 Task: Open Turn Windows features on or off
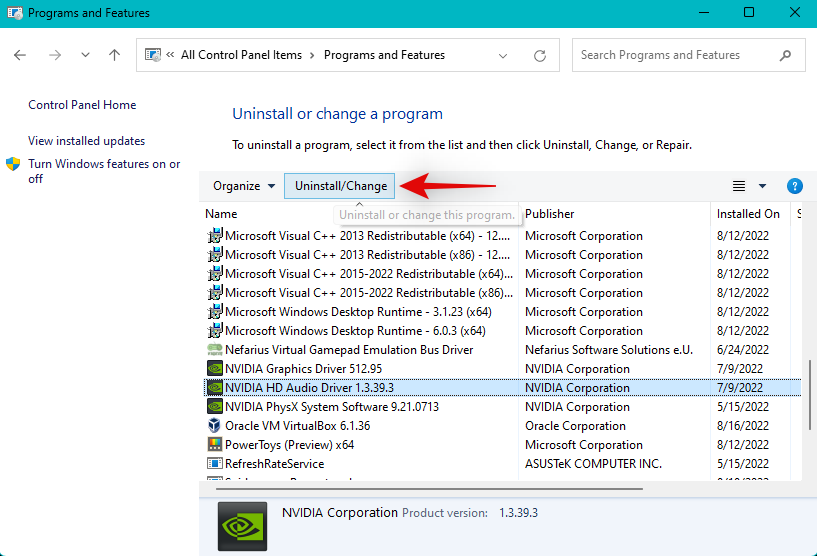point(104,171)
